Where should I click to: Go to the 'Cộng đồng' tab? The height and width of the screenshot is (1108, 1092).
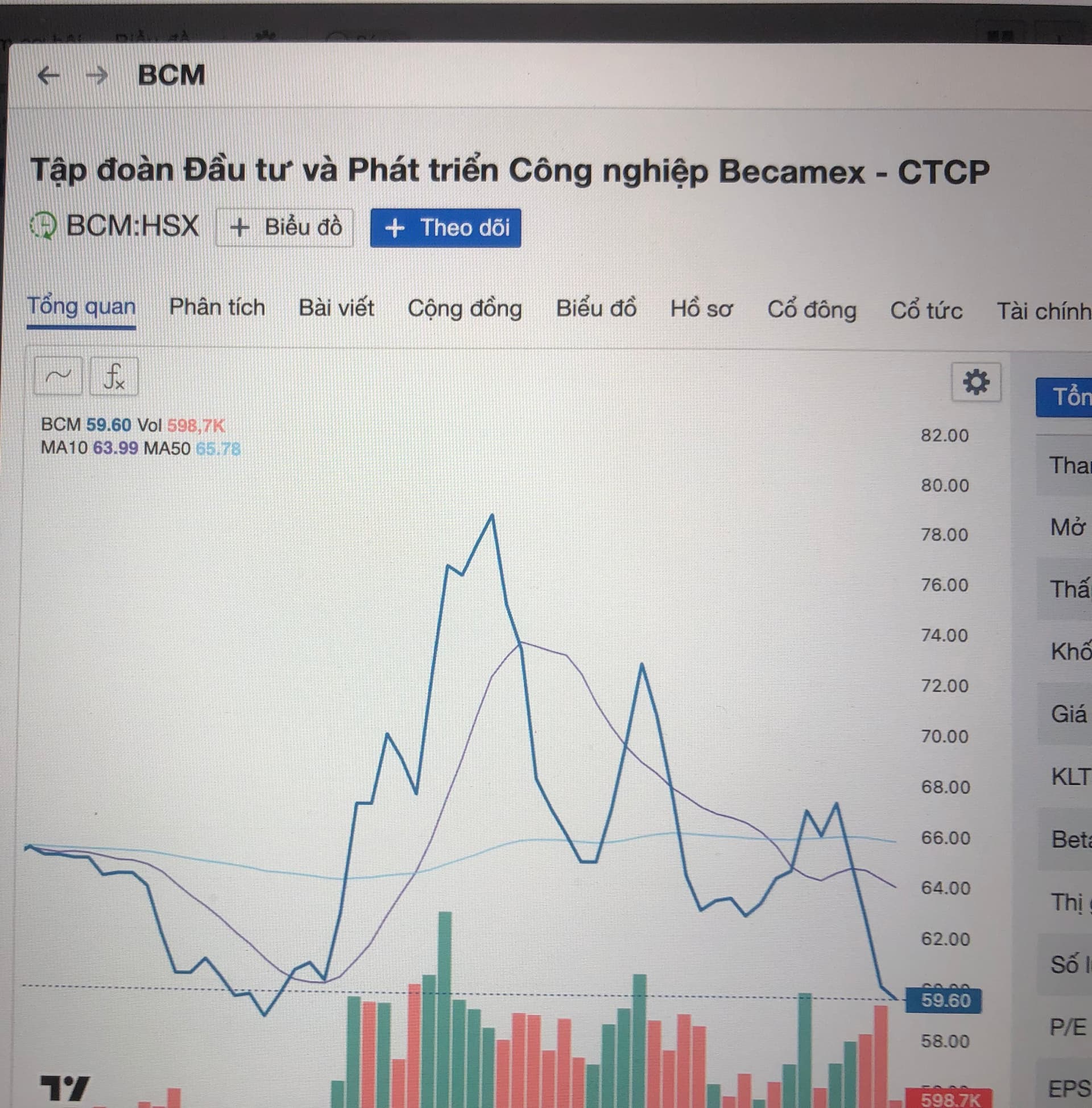465,309
